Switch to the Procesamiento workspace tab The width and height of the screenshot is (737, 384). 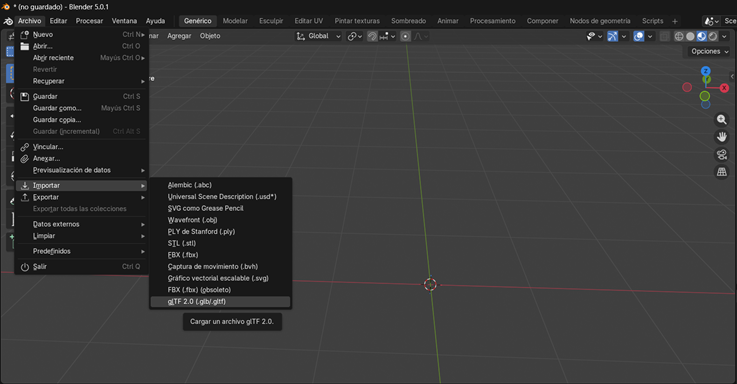coord(492,21)
